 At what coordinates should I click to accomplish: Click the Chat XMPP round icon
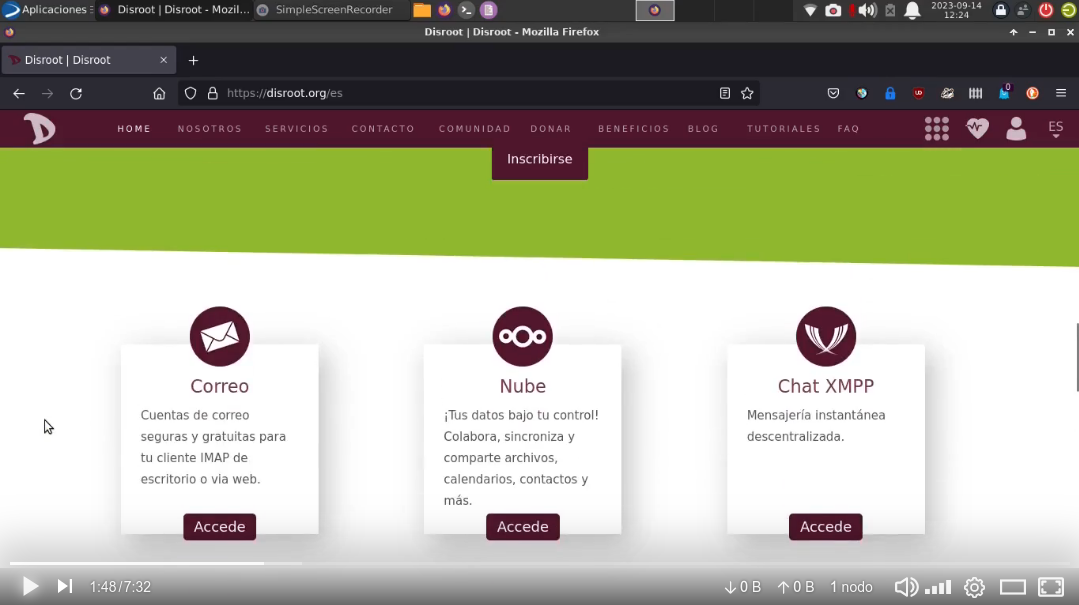pyautogui.click(x=826, y=337)
